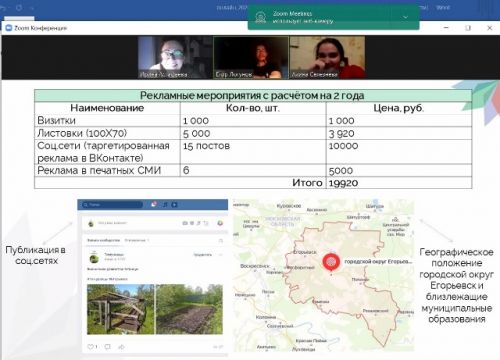Click the total value '19920'
This screenshot has height=360, width=500.
pos(343,183)
